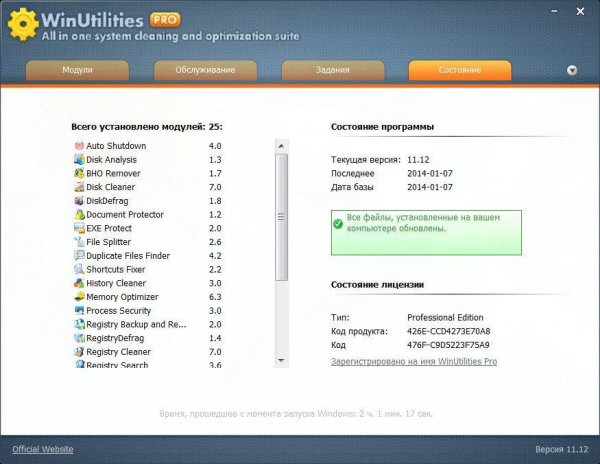Select the Duplicate Files Finder label
Viewport: 600px width, 464px height.
coord(128,256)
